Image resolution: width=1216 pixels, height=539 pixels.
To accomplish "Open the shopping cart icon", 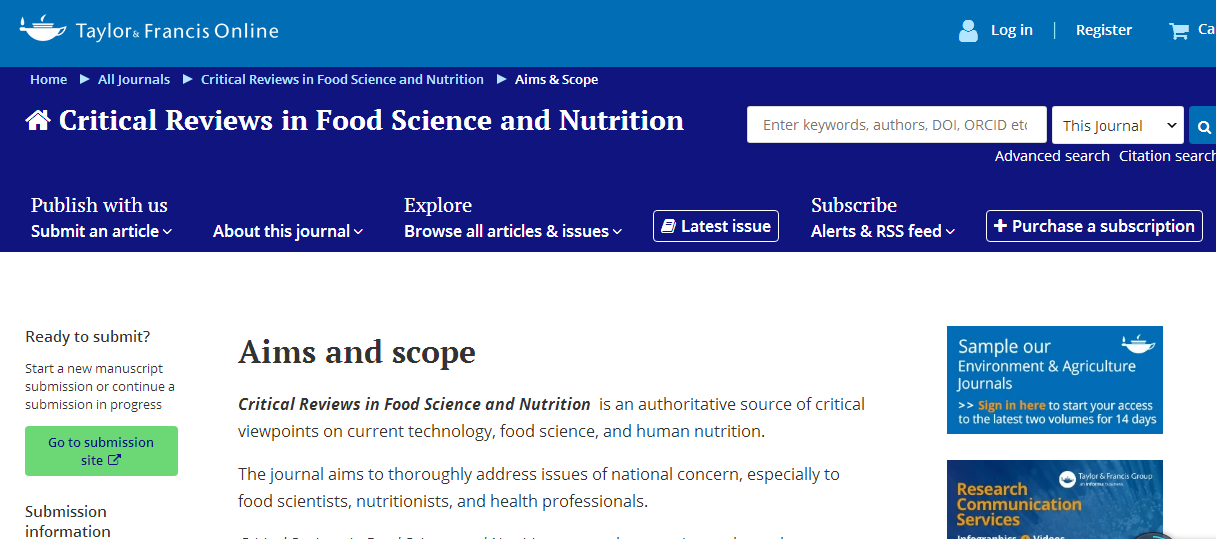I will 1179,31.
